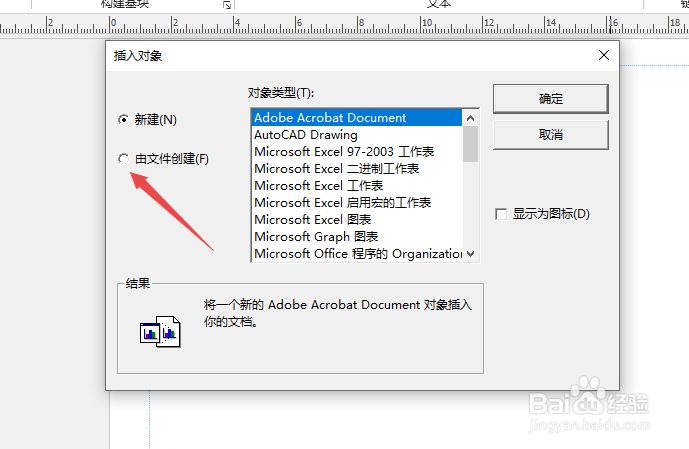Select Adobe Acrobat Document in the list
Screen dimensions: 689x449
[357, 118]
